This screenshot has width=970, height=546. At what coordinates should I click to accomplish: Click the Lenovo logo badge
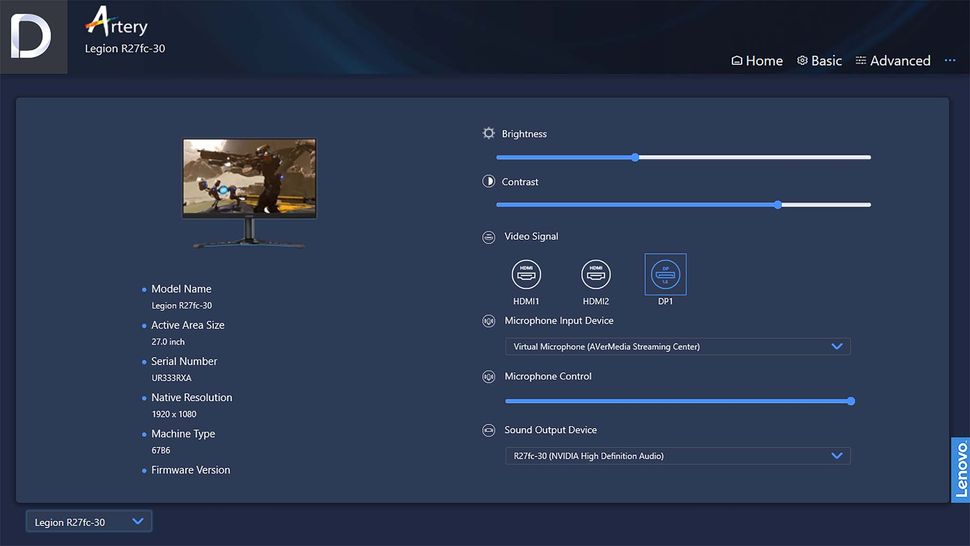point(960,470)
